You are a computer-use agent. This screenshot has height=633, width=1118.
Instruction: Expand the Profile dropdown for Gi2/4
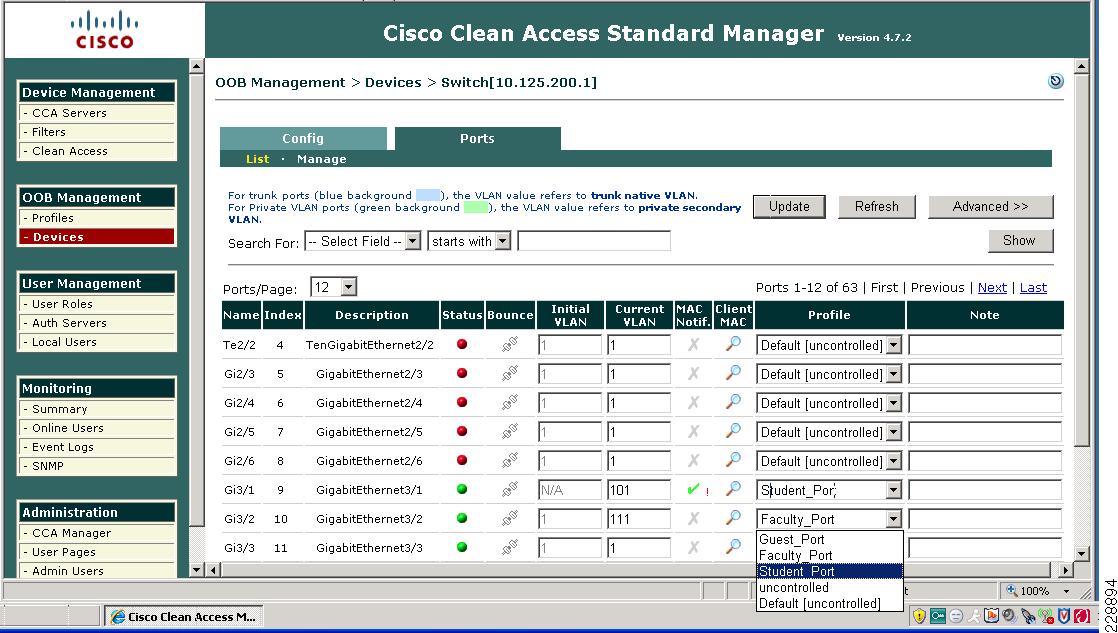(893, 403)
